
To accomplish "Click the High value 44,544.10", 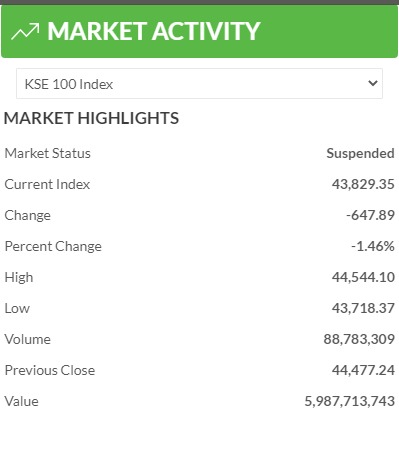I will pyautogui.click(x=363, y=277).
